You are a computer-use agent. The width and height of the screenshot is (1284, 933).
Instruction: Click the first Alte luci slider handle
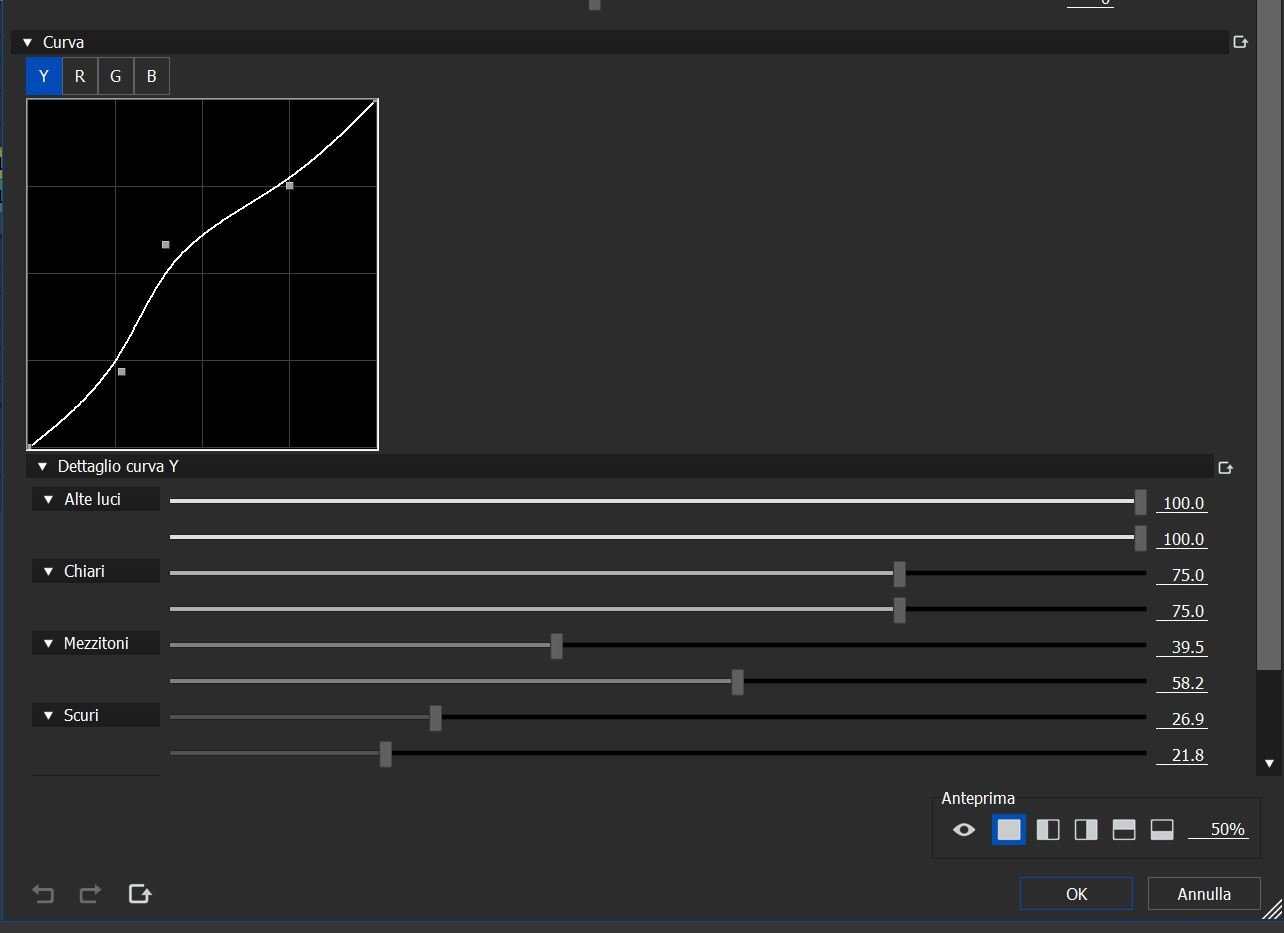pos(1140,502)
